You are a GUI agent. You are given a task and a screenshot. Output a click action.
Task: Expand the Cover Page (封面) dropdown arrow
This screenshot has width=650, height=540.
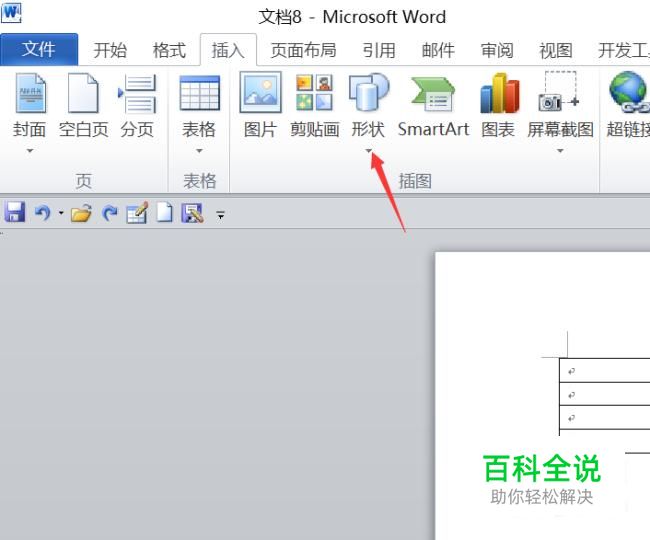(30, 151)
